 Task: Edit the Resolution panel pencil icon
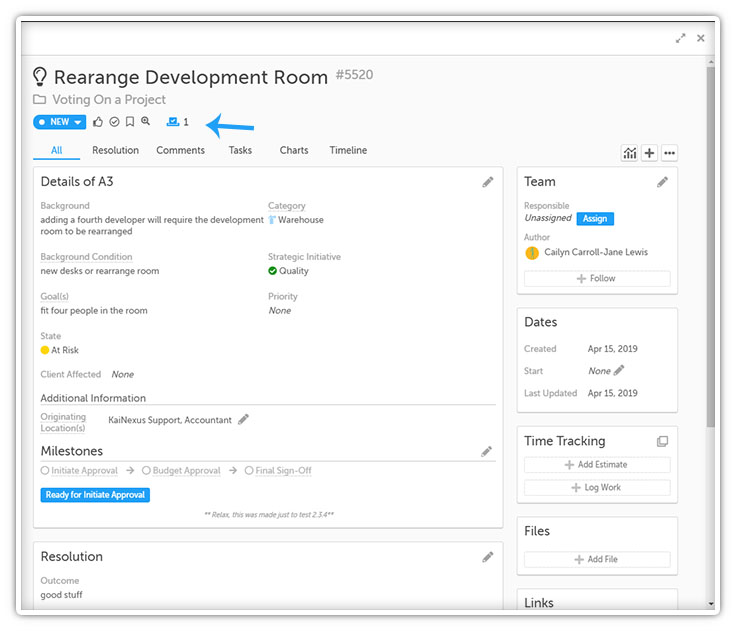488,557
